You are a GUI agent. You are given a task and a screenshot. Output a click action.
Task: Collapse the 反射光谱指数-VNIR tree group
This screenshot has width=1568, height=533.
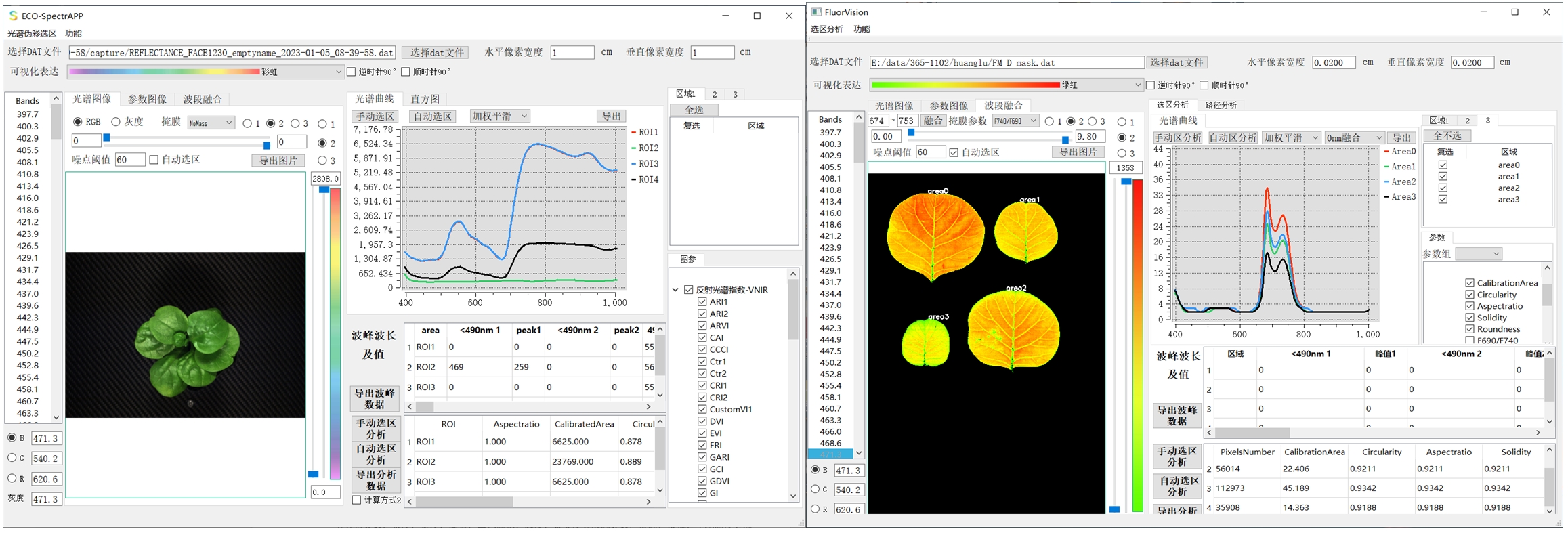(675, 290)
